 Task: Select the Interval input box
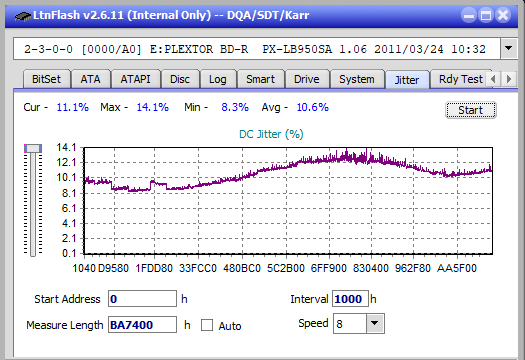click(350, 299)
